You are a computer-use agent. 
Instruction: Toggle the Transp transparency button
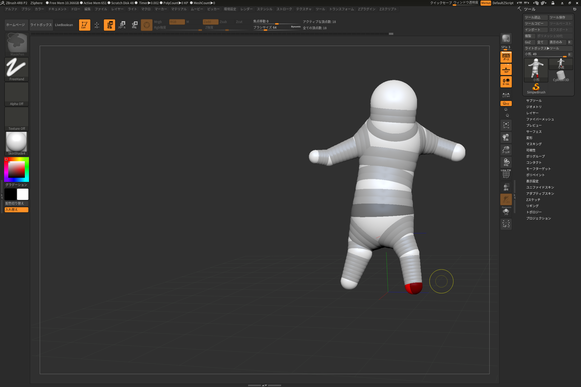pos(506,187)
